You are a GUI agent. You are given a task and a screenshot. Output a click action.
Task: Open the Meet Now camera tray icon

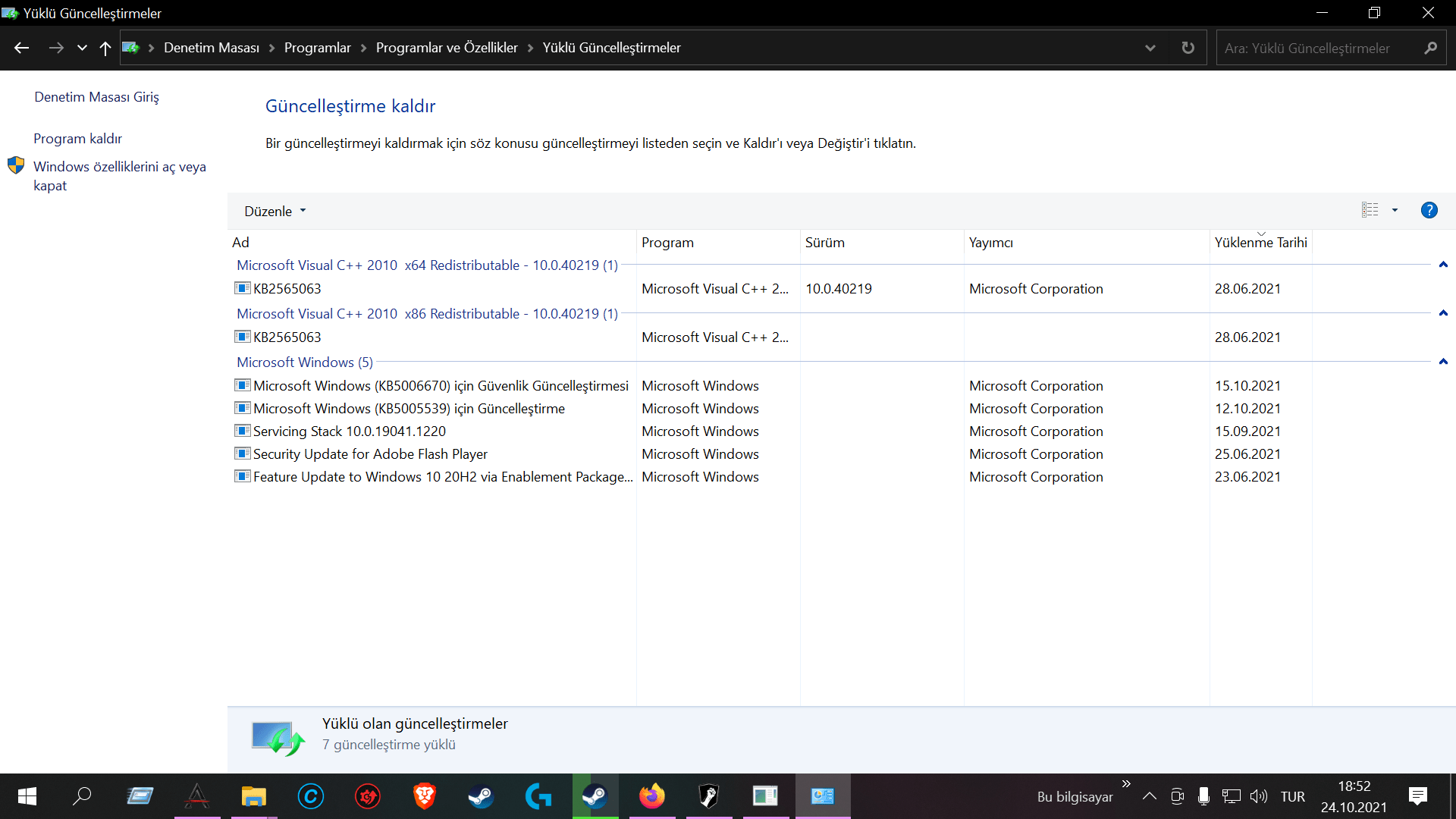(x=1177, y=796)
